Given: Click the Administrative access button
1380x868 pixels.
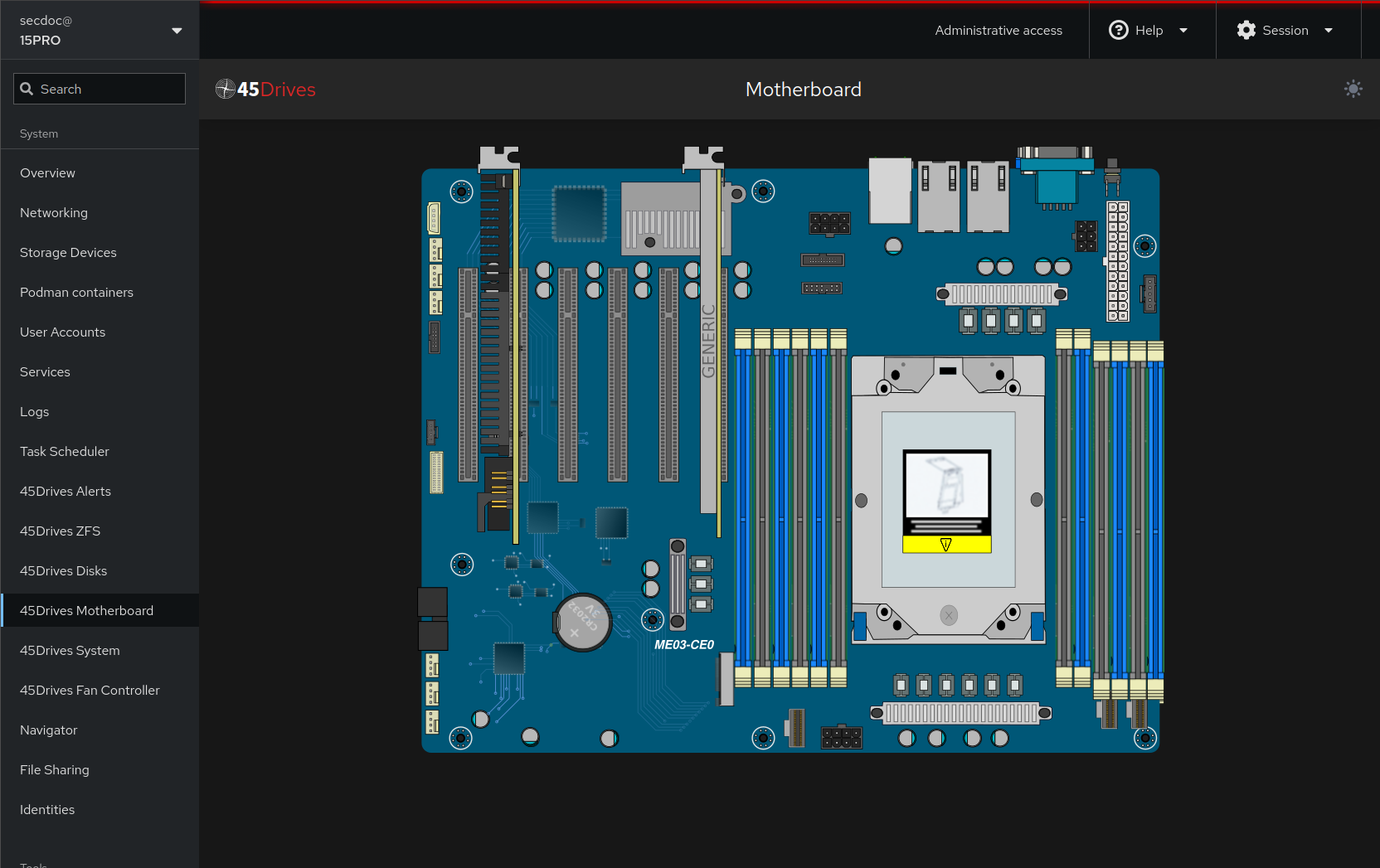Looking at the screenshot, I should [x=999, y=31].
